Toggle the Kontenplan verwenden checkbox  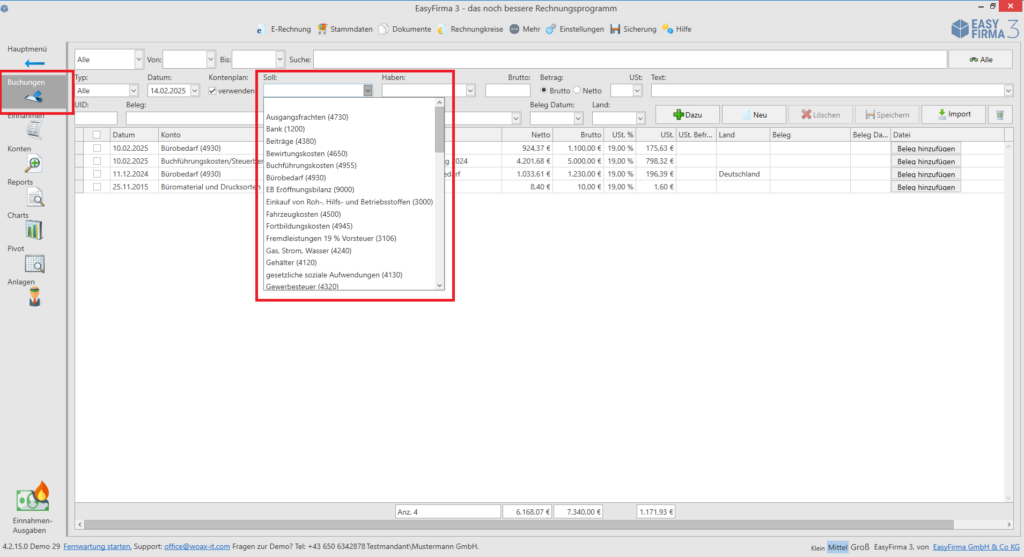(212, 91)
